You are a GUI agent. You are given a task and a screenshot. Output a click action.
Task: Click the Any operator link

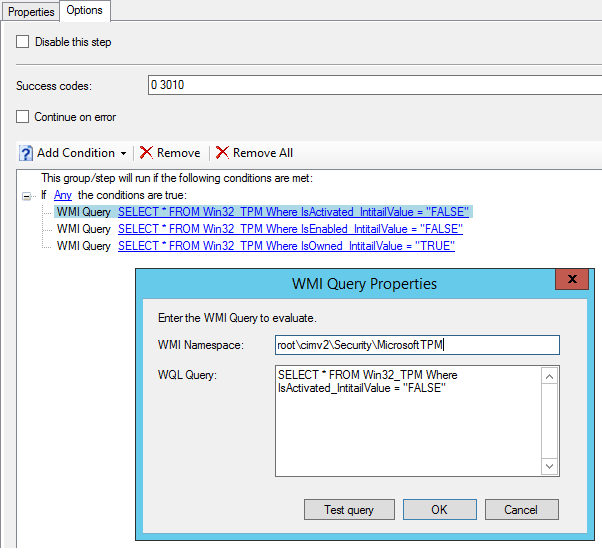63,195
